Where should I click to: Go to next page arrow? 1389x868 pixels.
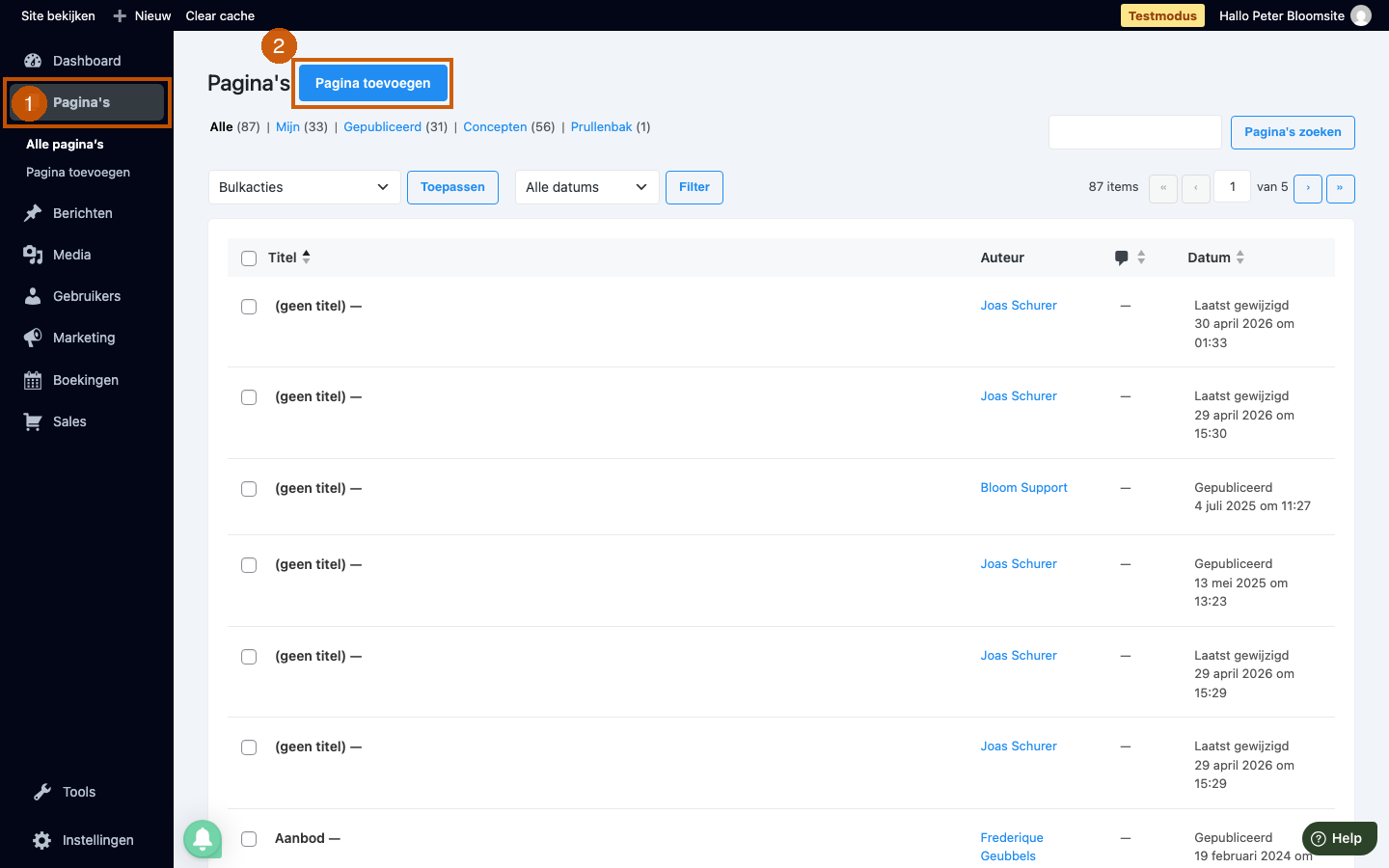coord(1308,188)
